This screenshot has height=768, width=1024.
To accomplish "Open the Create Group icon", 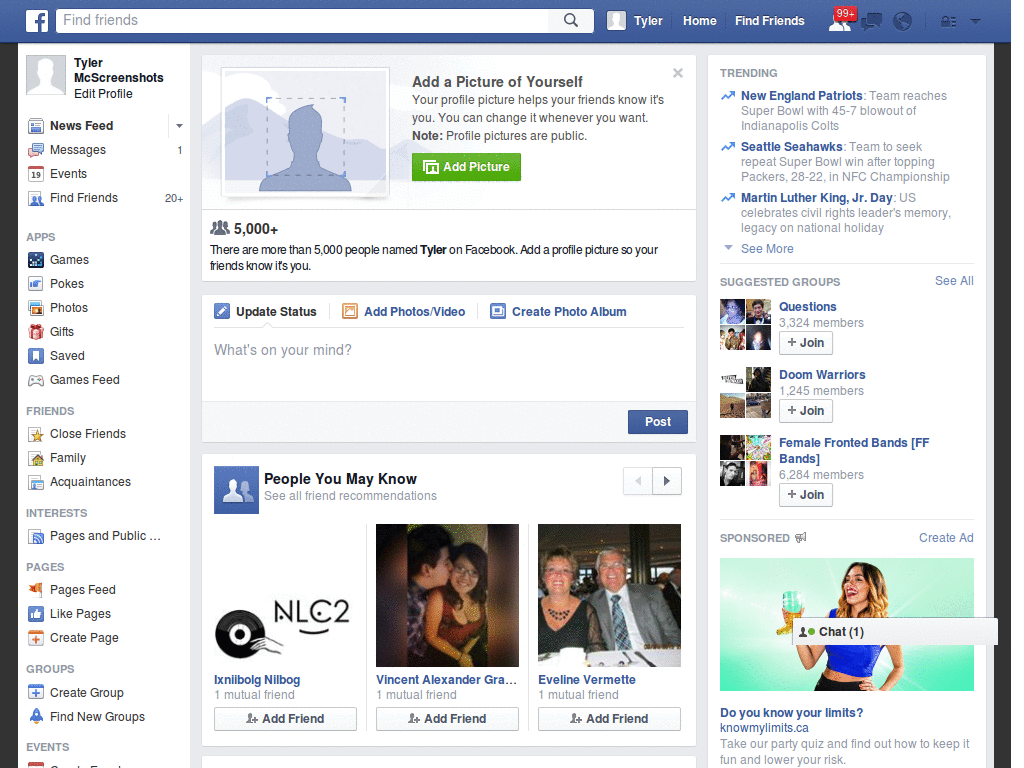I will coord(36,692).
